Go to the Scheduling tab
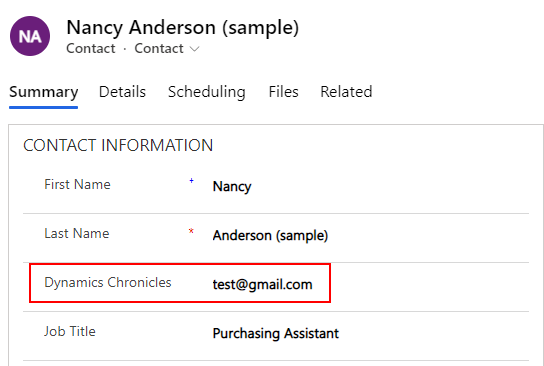 [x=206, y=92]
